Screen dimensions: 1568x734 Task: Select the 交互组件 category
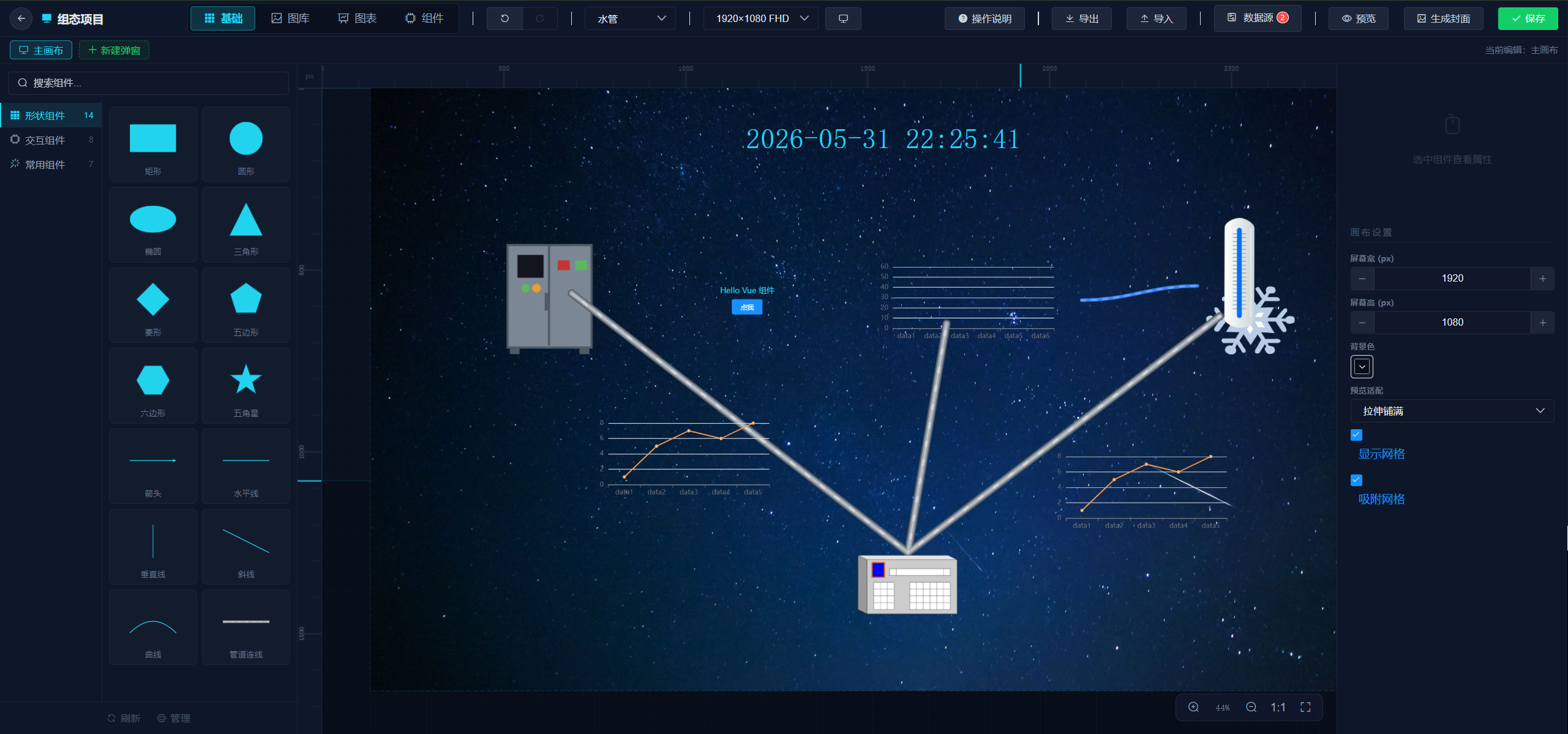pos(51,140)
